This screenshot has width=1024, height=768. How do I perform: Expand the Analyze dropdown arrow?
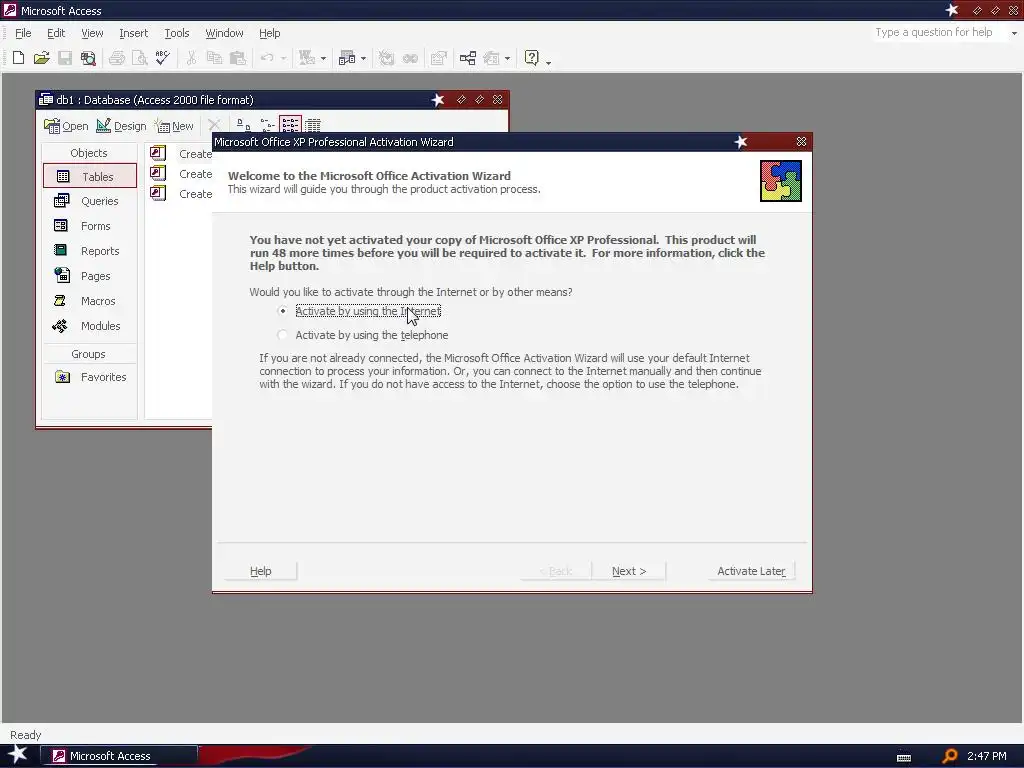pyautogui.click(x=363, y=58)
